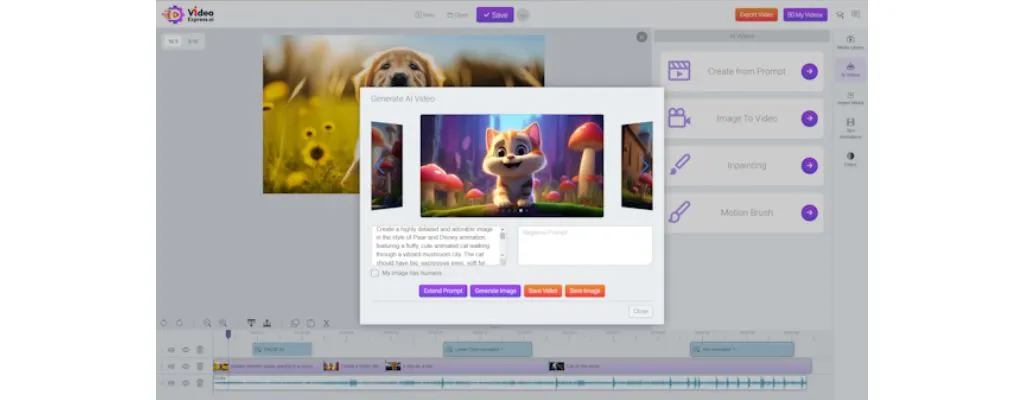Click the arrow button for Image To Video

[809, 118]
